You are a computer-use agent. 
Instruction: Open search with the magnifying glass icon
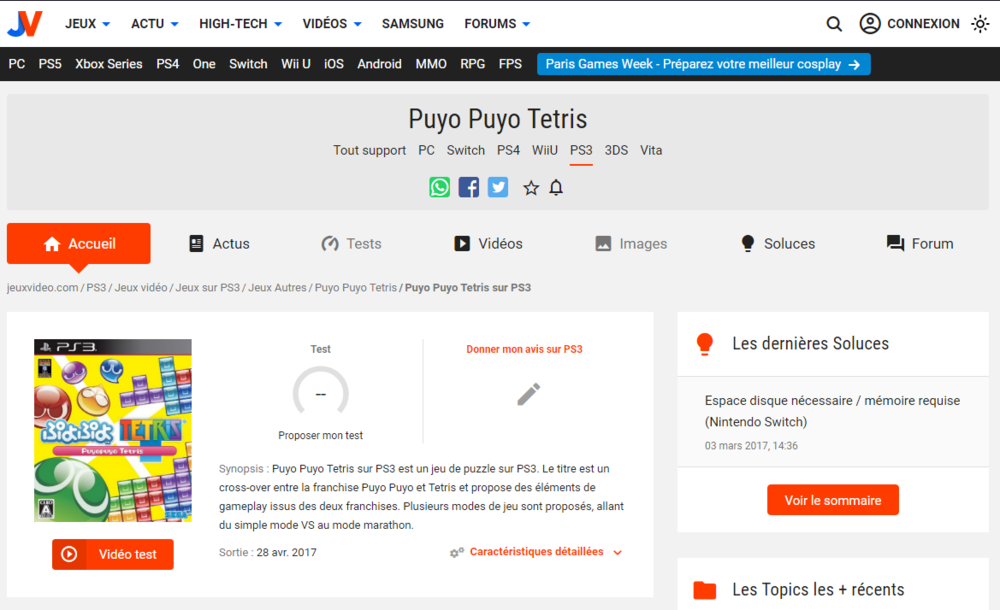point(834,24)
